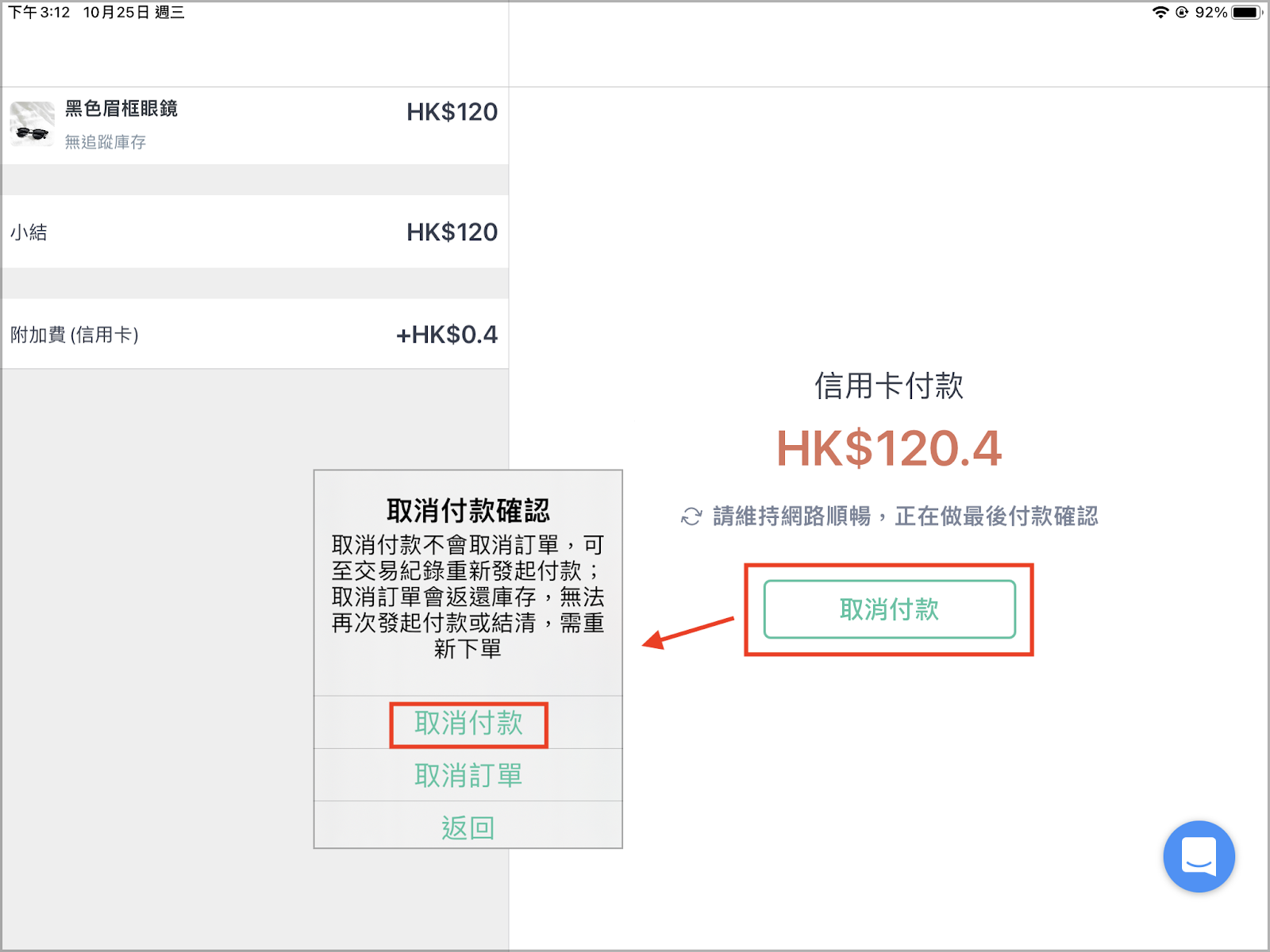
Task: Tap the 信用卡付款 heading
Action: point(889,386)
